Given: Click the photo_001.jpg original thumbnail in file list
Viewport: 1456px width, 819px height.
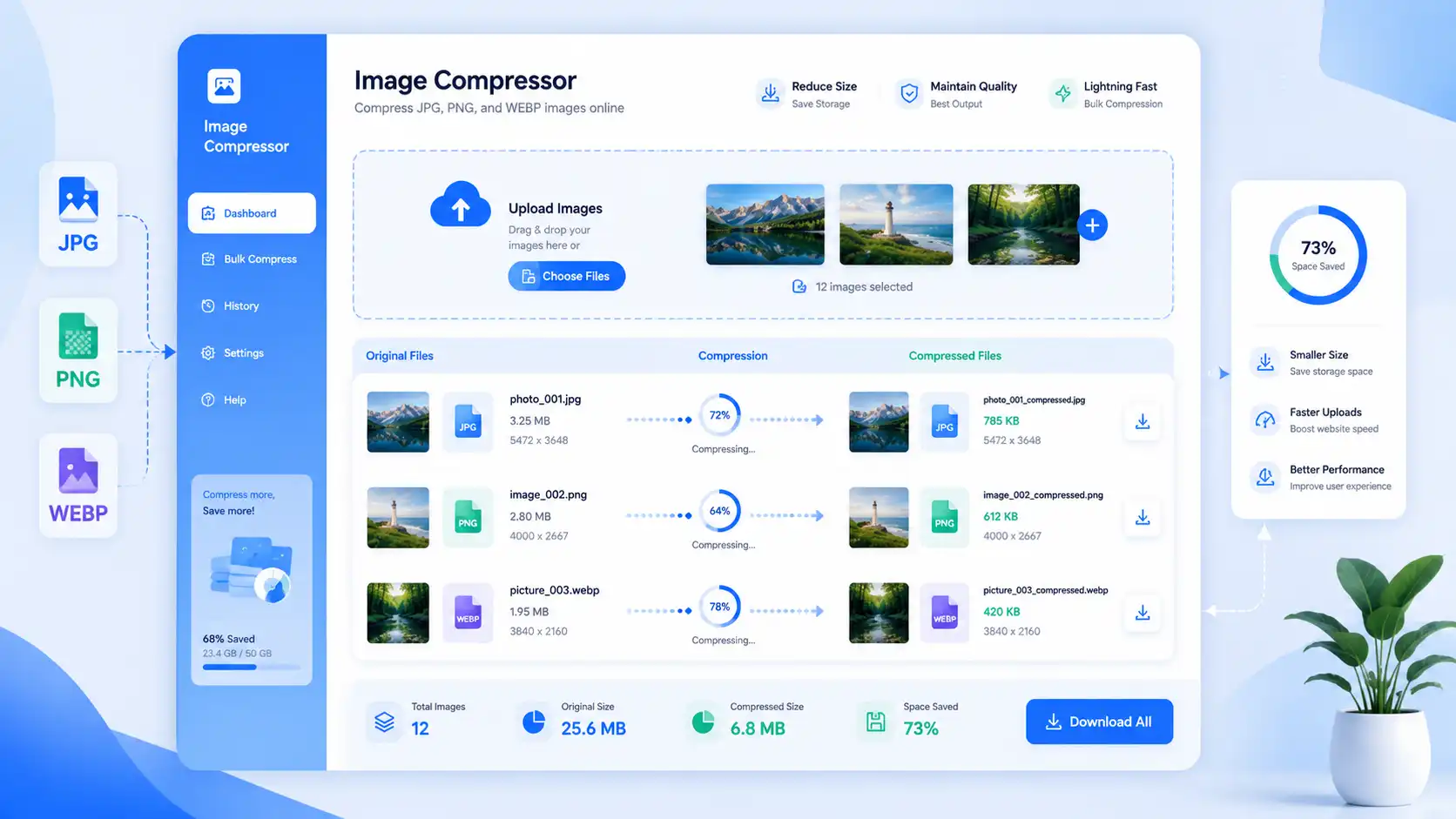Looking at the screenshot, I should (x=398, y=422).
